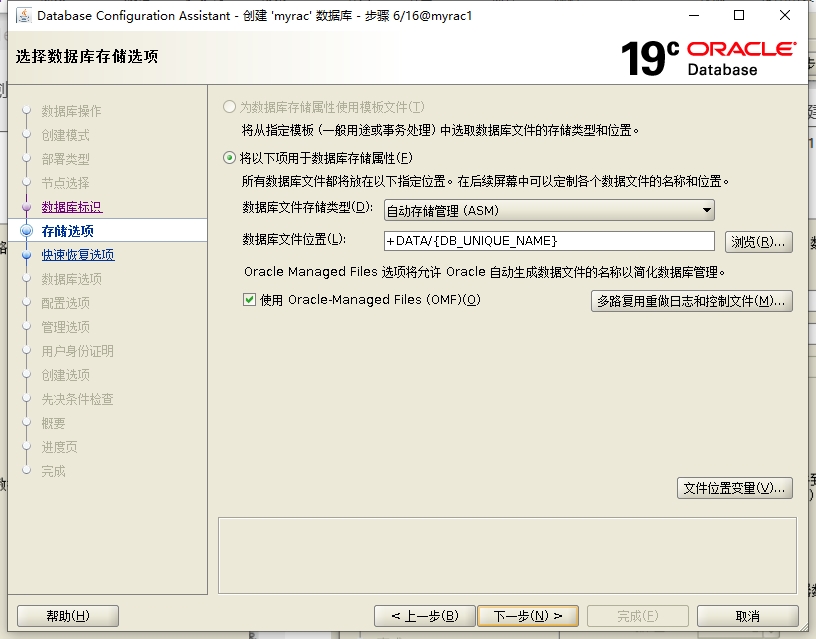This screenshot has height=639, width=816.
Task: Proceed with 下一步(N) button
Action: point(528,616)
